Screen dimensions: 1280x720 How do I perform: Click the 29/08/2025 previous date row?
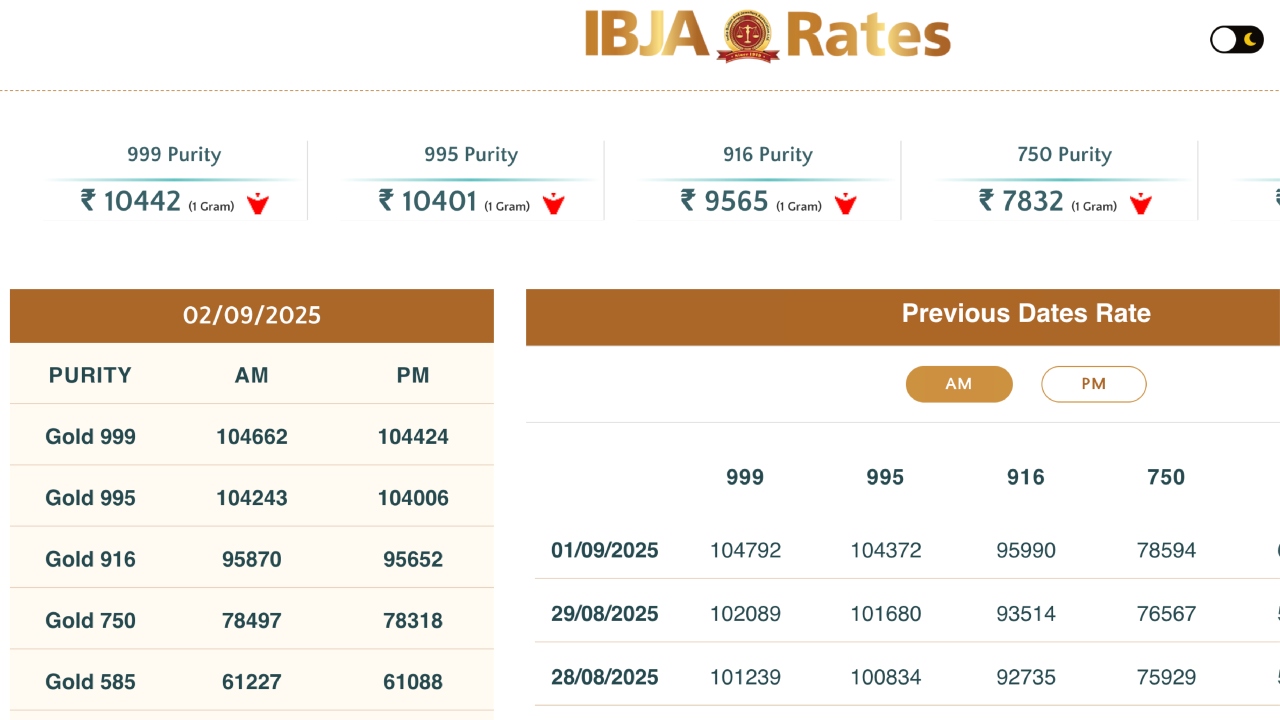(x=605, y=614)
